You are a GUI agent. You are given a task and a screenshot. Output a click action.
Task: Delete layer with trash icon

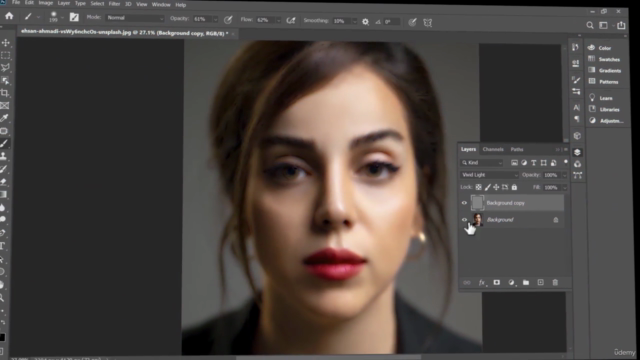click(555, 282)
